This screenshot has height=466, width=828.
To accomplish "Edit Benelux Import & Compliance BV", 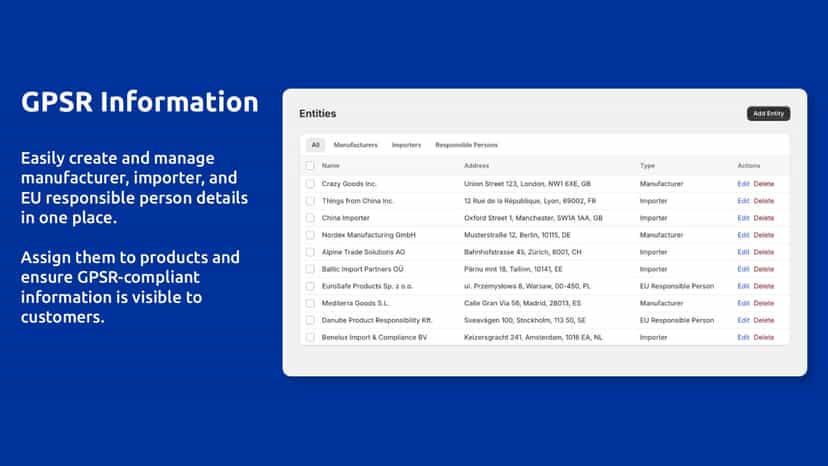I will 743,337.
